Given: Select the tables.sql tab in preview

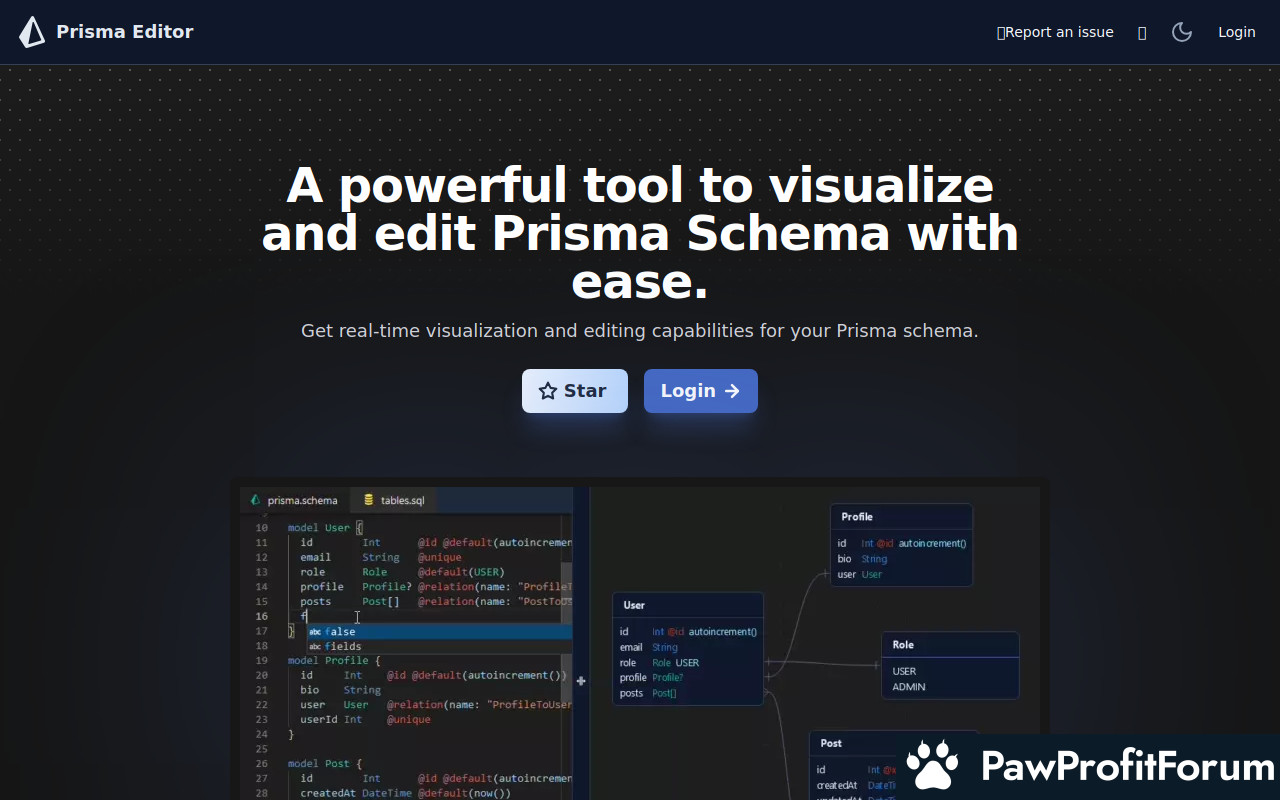Looking at the screenshot, I should (x=393, y=500).
